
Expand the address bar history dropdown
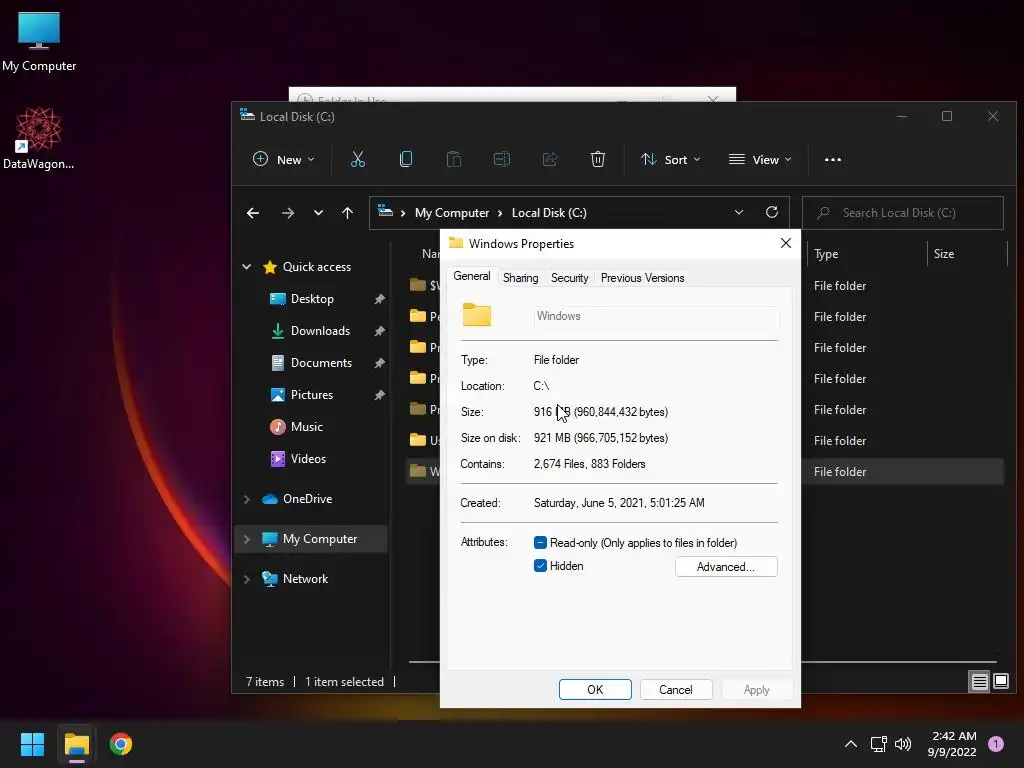739,212
